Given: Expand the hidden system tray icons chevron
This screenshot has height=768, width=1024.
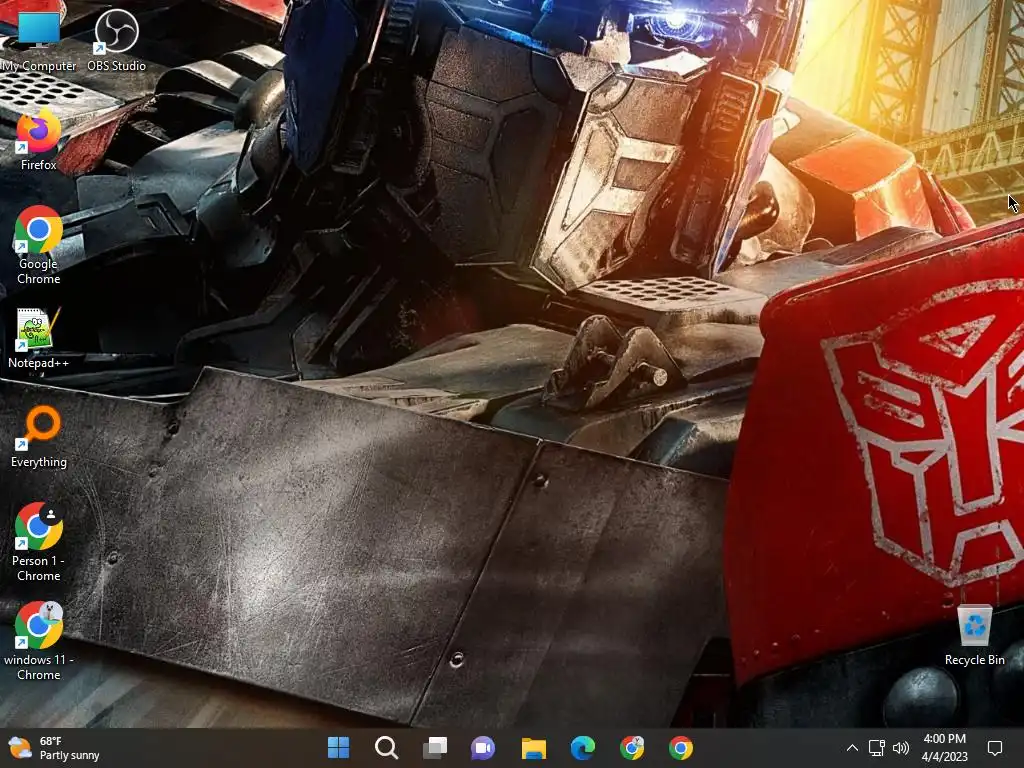Looking at the screenshot, I should pyautogui.click(x=852, y=748).
